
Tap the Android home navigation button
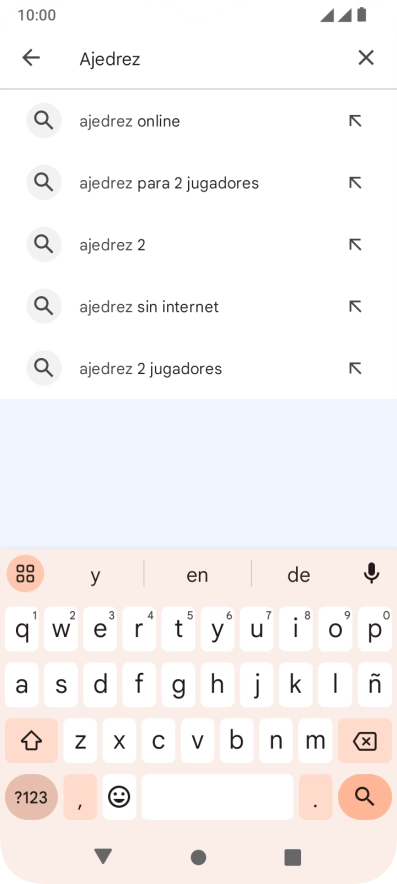coord(198,858)
